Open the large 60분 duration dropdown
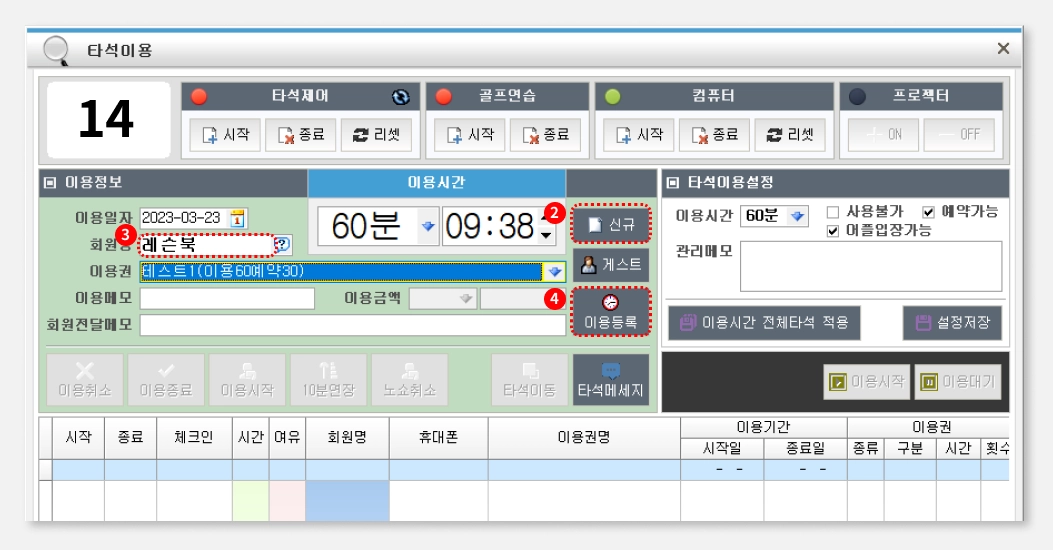Image resolution: width=1053 pixels, height=550 pixels. pos(427,226)
